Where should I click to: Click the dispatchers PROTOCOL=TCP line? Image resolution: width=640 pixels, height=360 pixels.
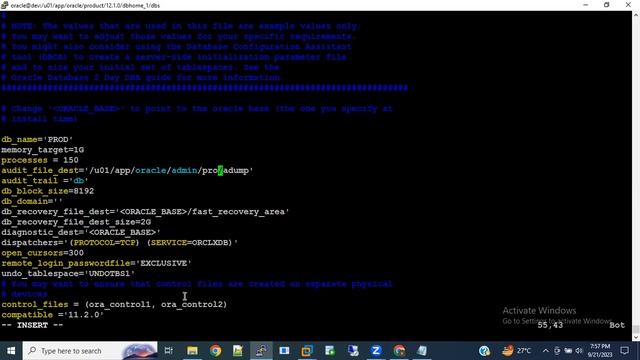tap(120, 242)
